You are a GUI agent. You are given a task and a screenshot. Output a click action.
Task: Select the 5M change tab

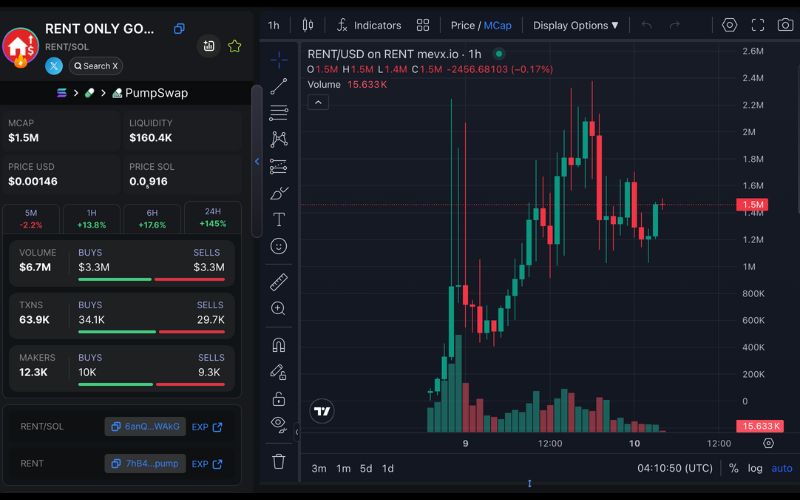(x=31, y=218)
